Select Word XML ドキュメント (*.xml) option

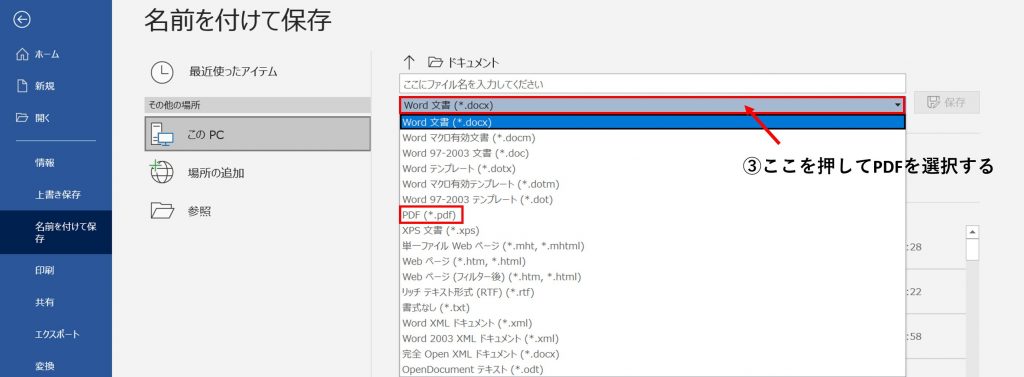[652, 323]
